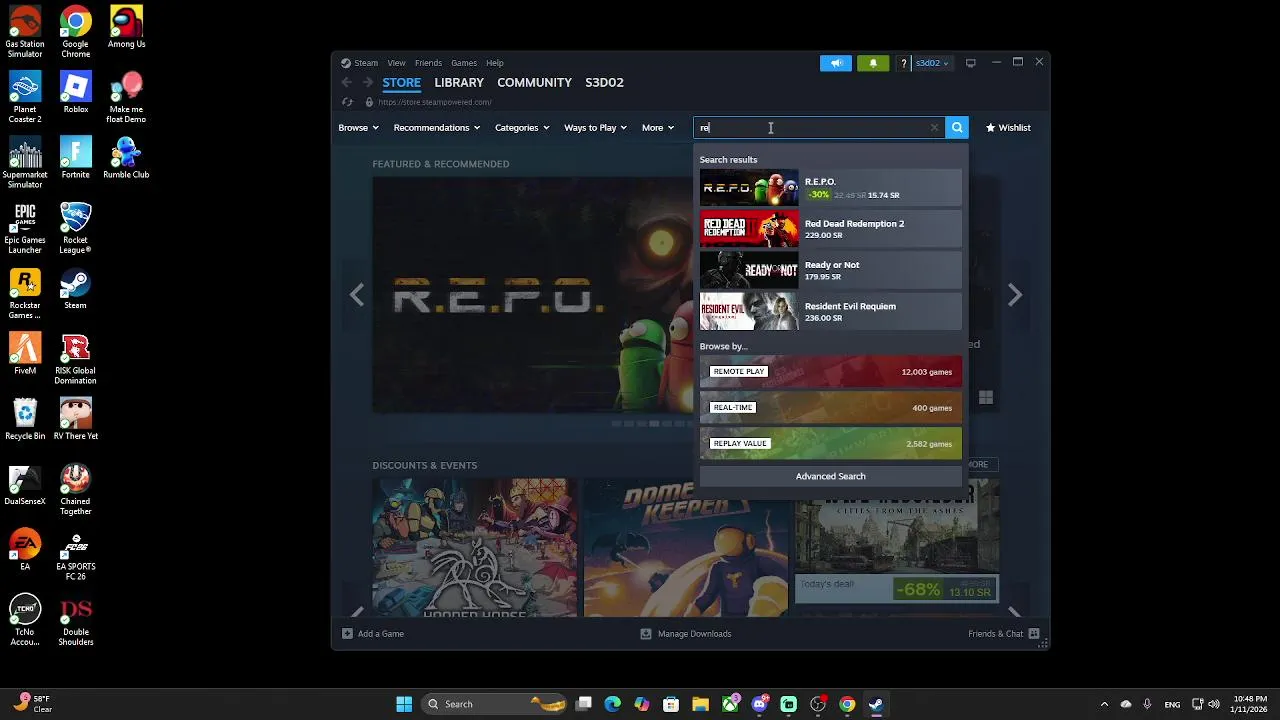Open the Wishlist star link
This screenshot has width=1280, height=720.
tap(1008, 128)
